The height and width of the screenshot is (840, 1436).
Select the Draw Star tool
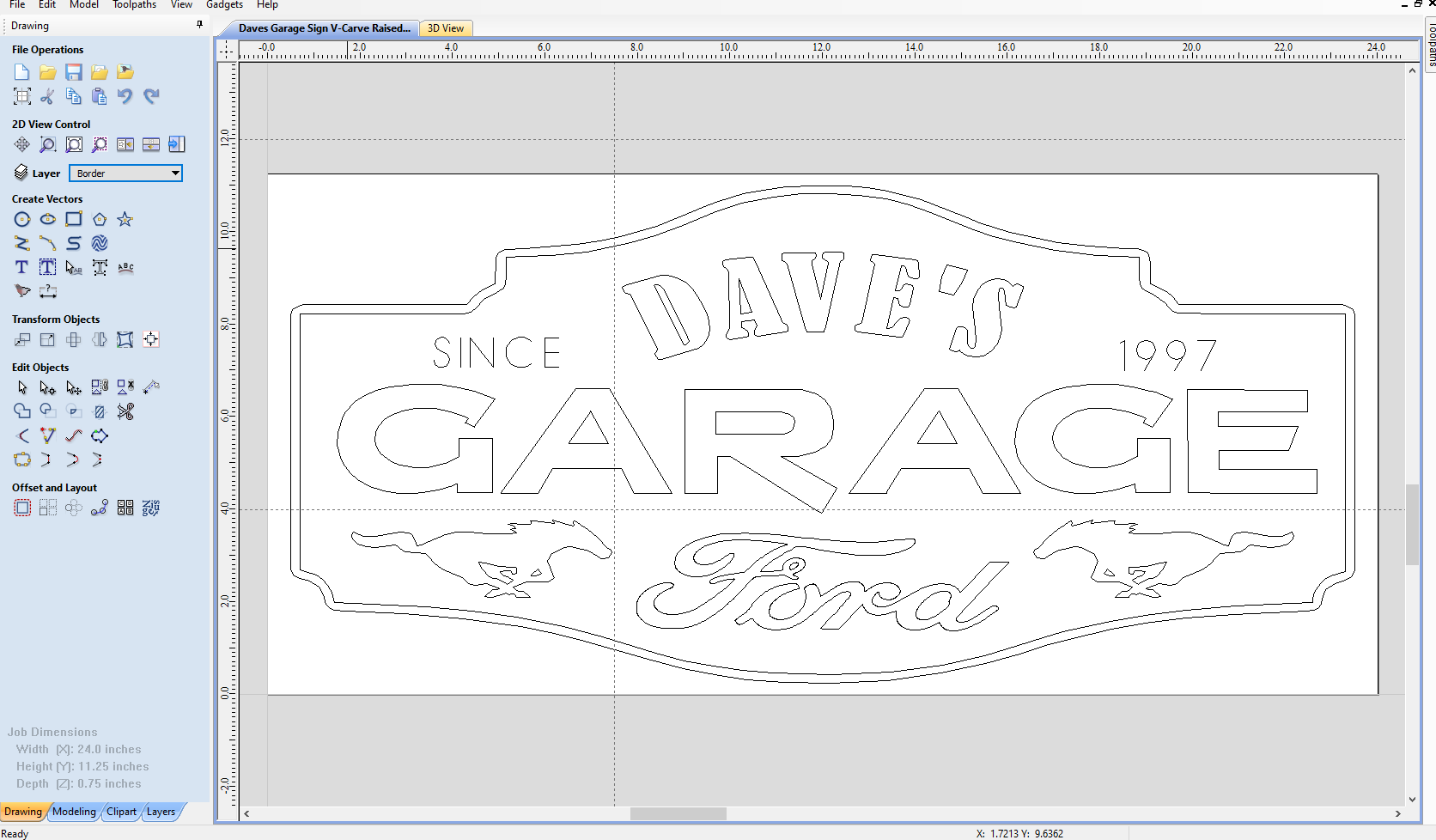pyautogui.click(x=125, y=220)
